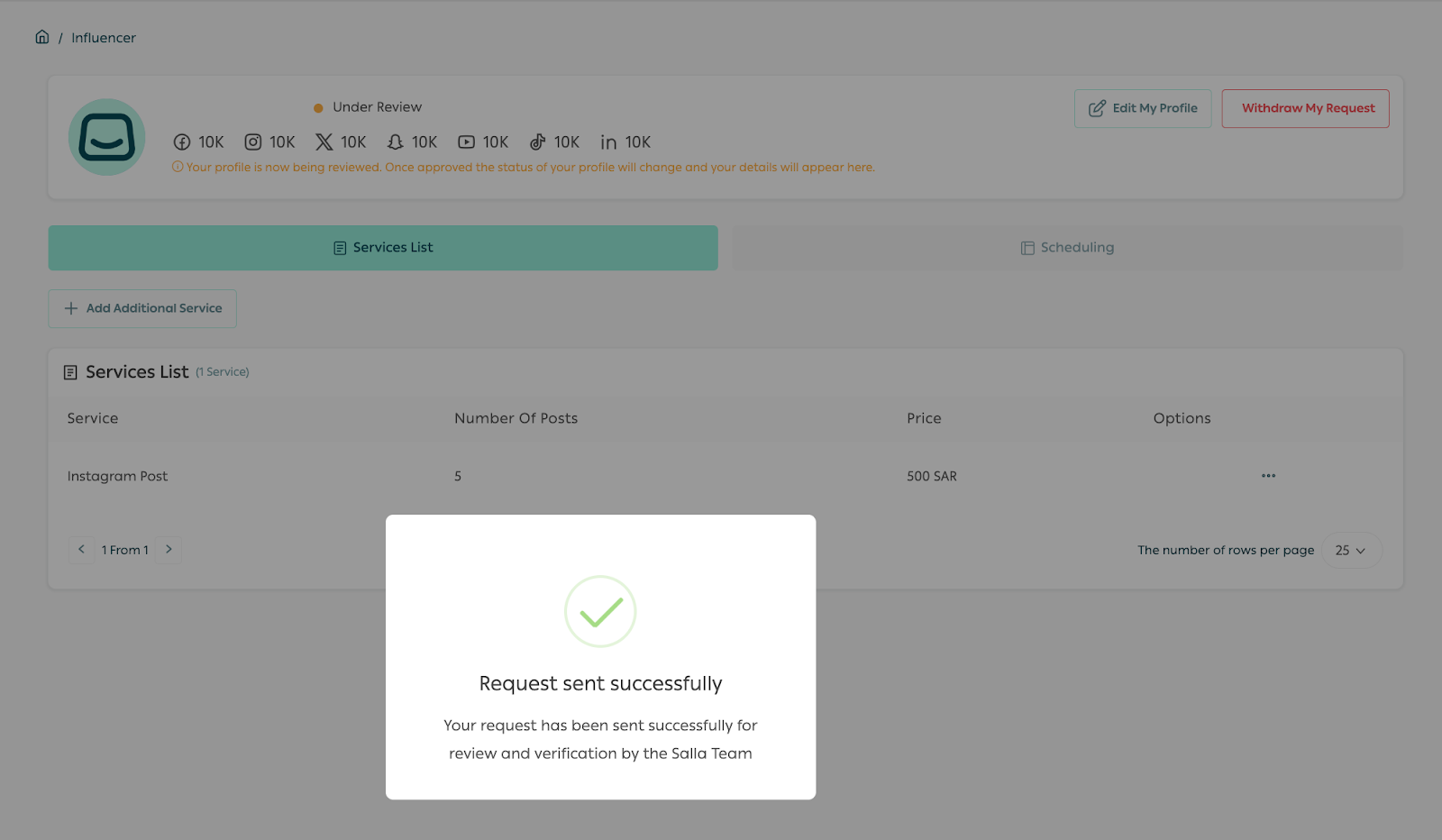Click the number of posts value 5
The height and width of the screenshot is (840, 1442).
coord(458,476)
